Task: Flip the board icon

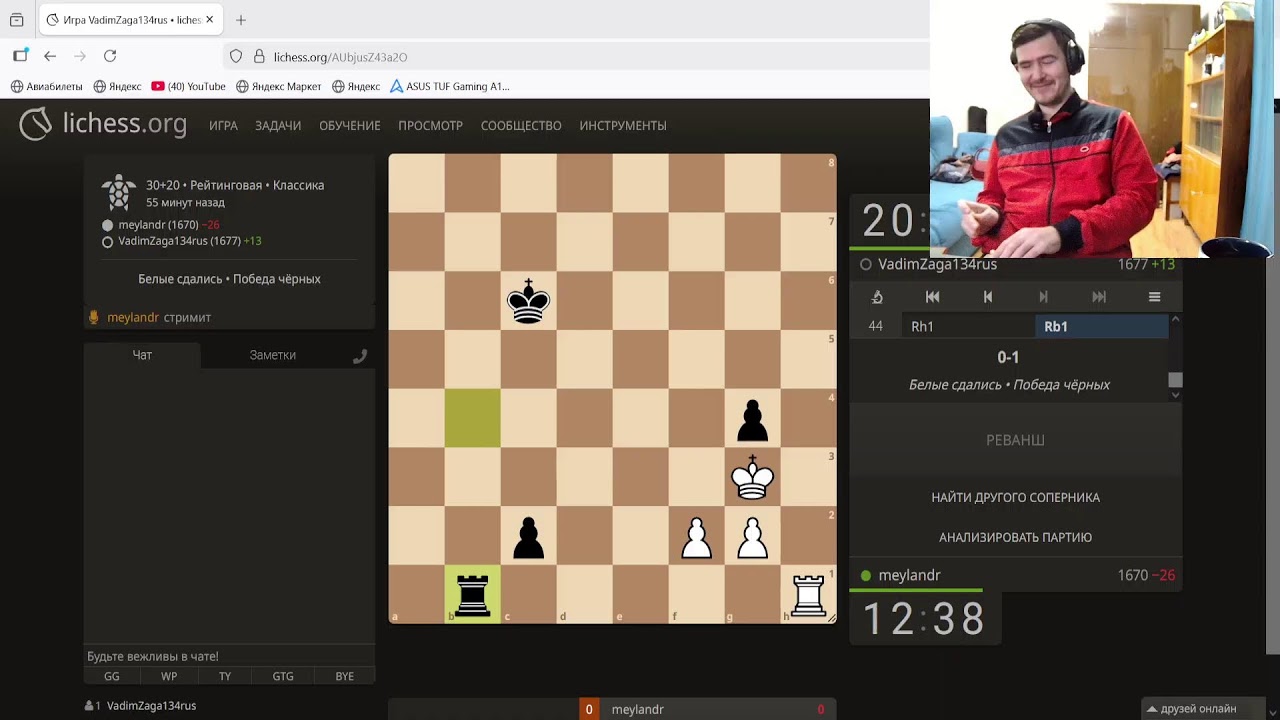Action: 877,297
